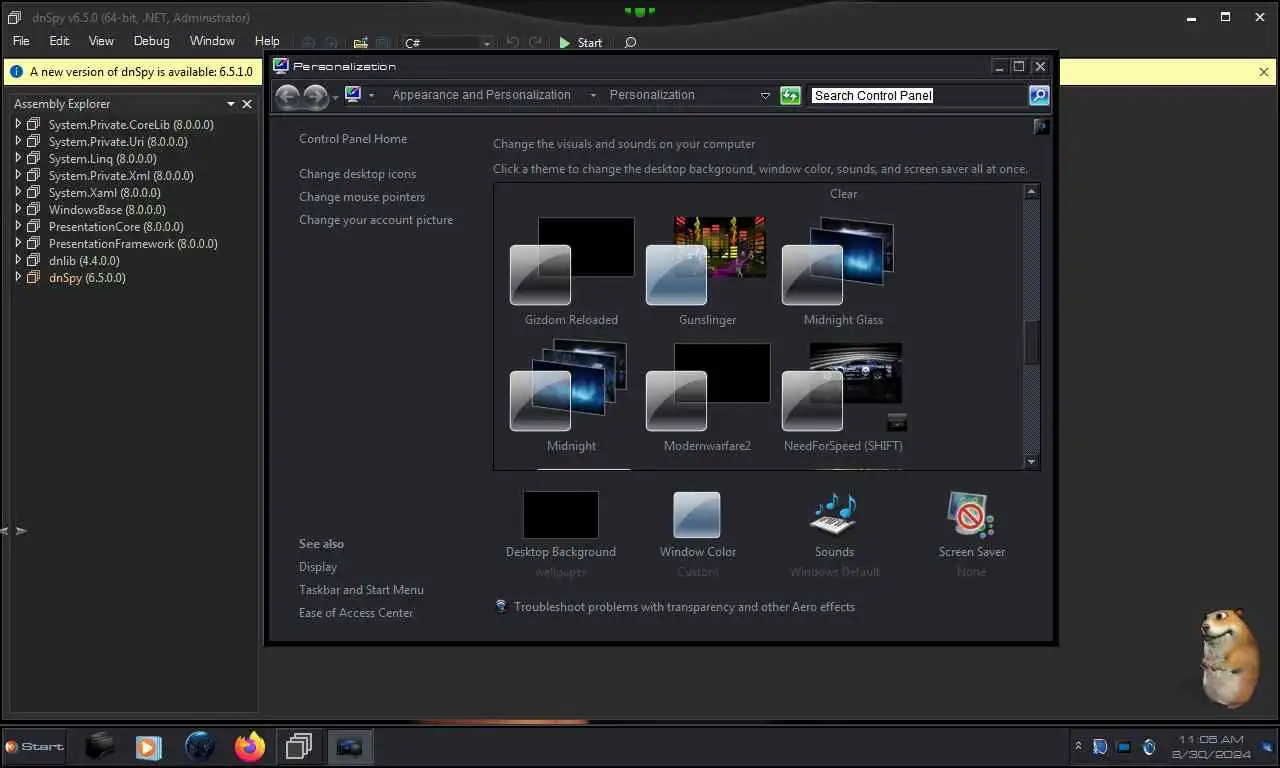Click the dnSpy navigate backward toolbar icon

(x=307, y=43)
